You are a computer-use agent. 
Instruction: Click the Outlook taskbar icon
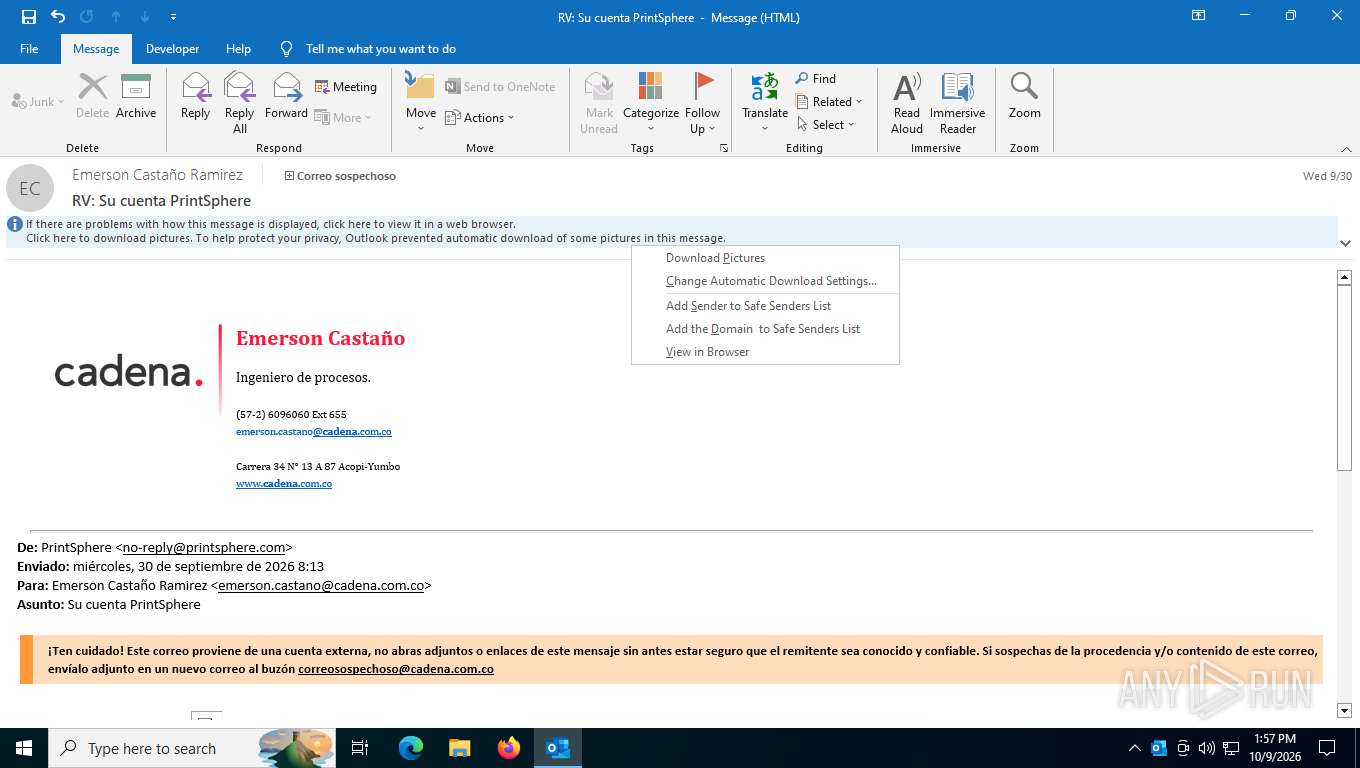(x=558, y=748)
